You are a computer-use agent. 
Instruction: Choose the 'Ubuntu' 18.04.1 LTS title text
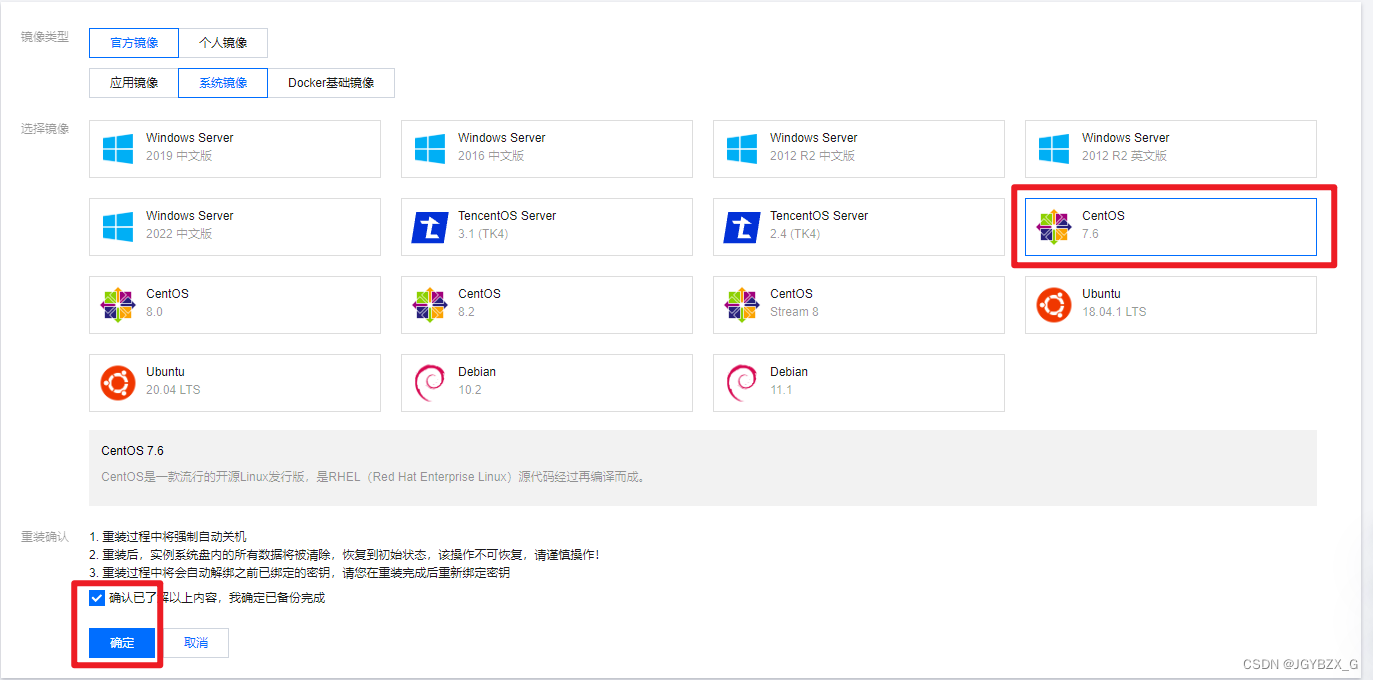pos(1101,294)
